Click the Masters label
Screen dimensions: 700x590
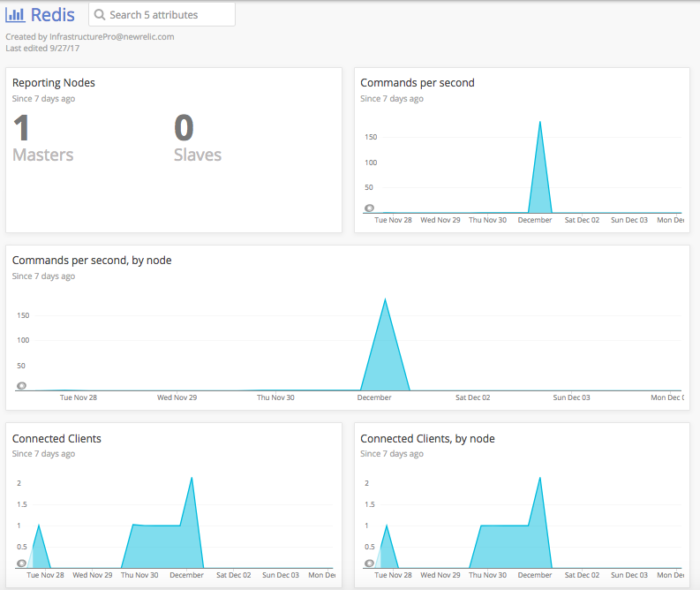43,155
